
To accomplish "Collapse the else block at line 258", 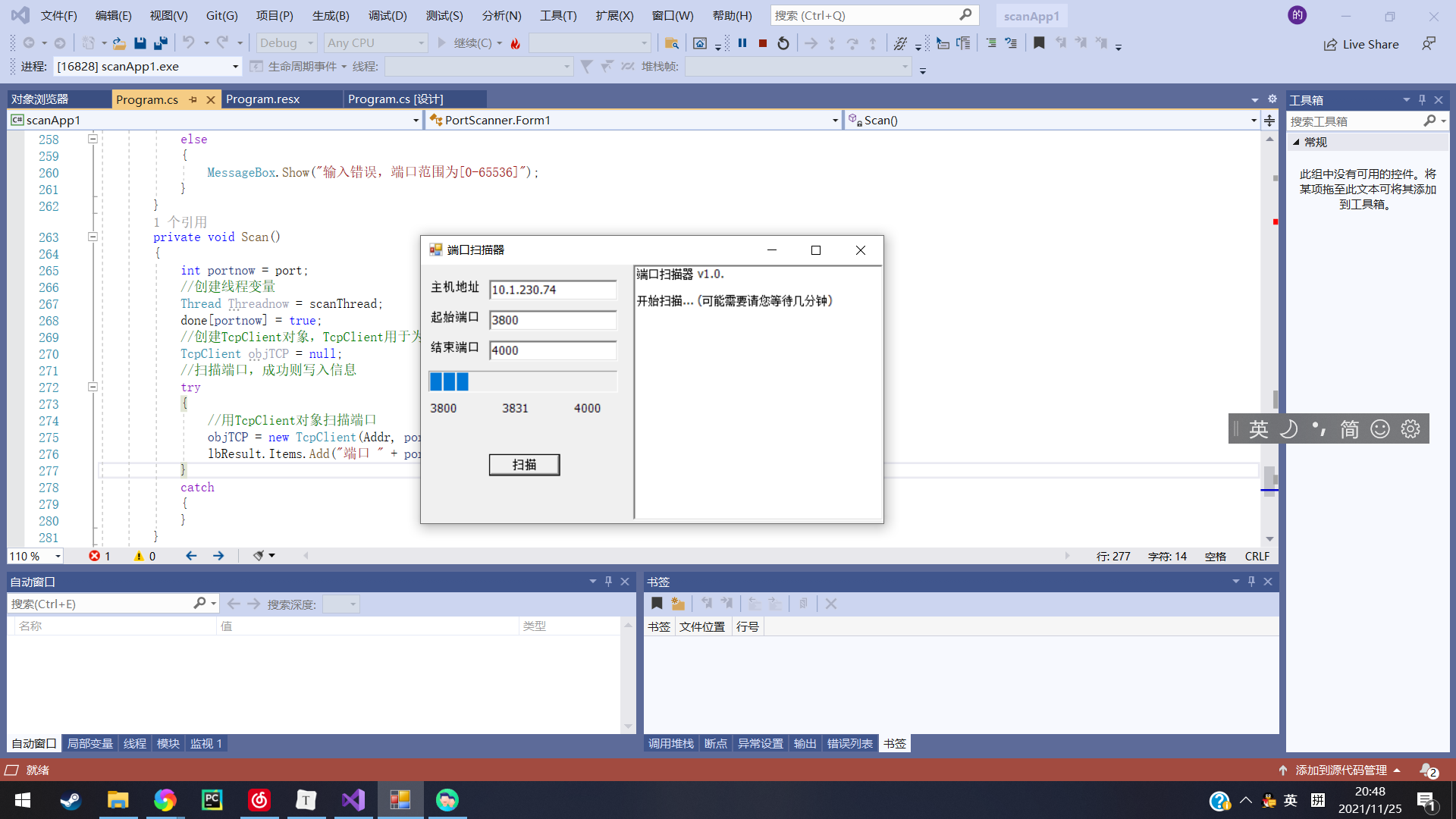I will tap(93, 139).
